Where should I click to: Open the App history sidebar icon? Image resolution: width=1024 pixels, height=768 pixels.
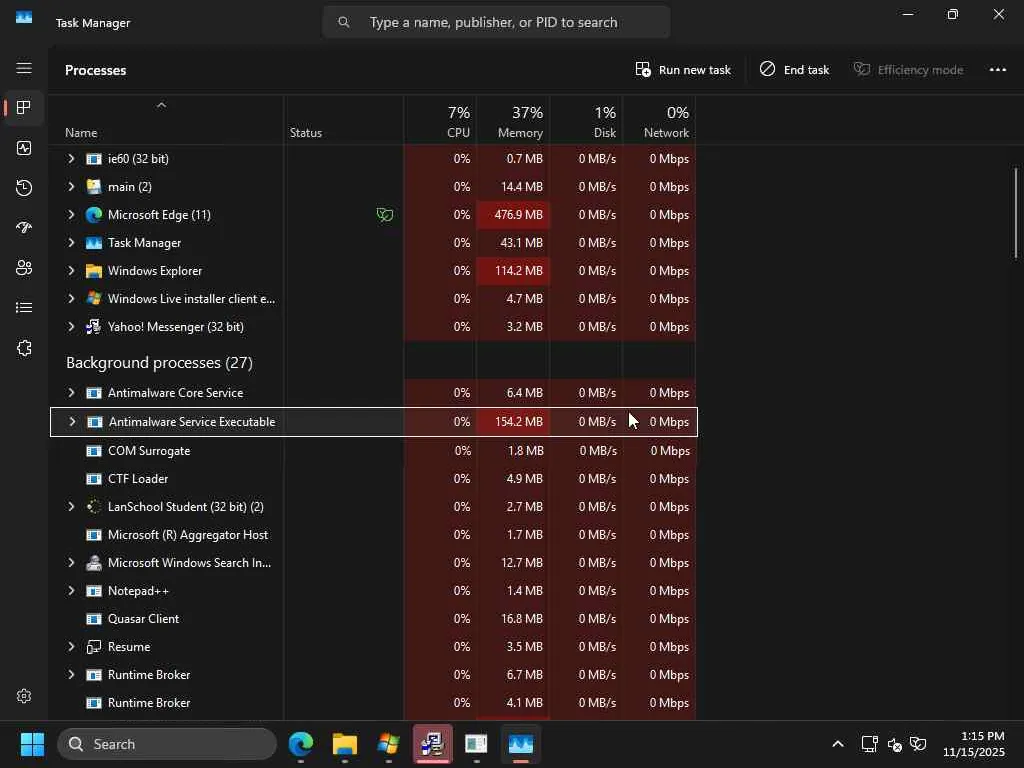pyautogui.click(x=24, y=188)
